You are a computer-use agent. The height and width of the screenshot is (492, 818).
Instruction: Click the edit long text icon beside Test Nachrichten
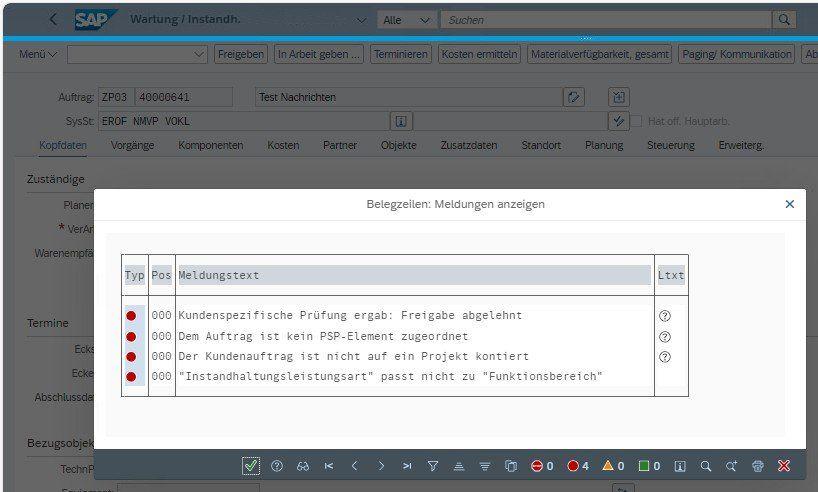[x=574, y=97]
